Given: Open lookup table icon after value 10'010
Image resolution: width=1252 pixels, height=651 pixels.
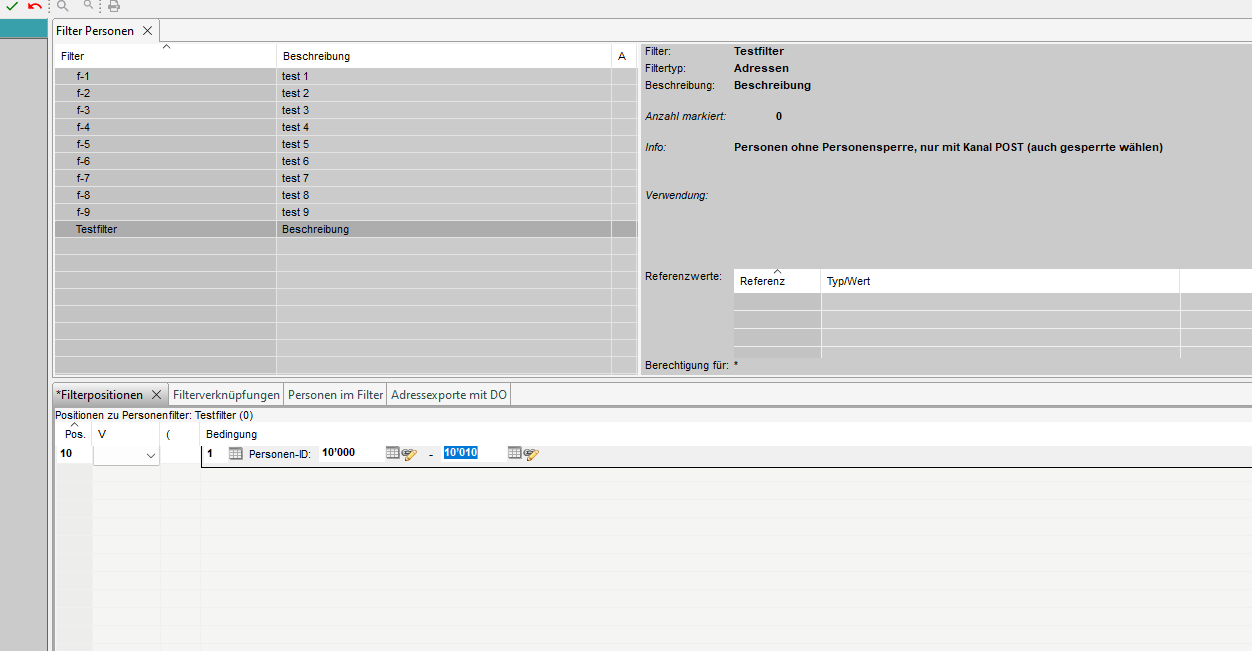Looking at the screenshot, I should 515,454.
